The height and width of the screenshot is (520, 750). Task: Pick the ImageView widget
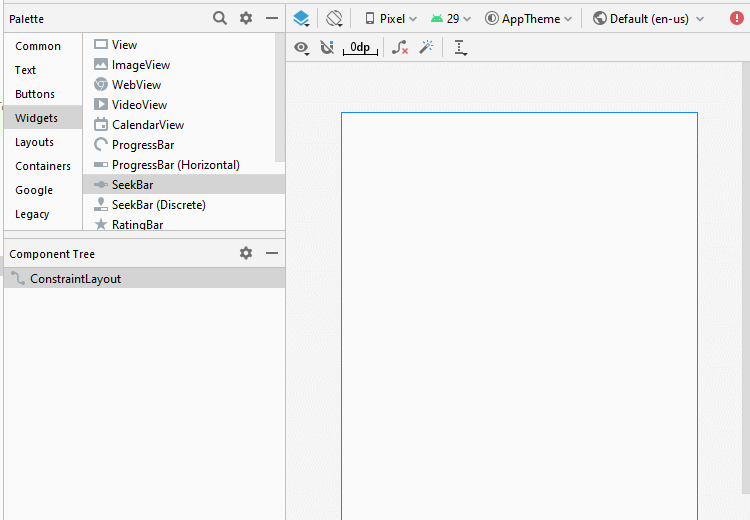coord(179,65)
